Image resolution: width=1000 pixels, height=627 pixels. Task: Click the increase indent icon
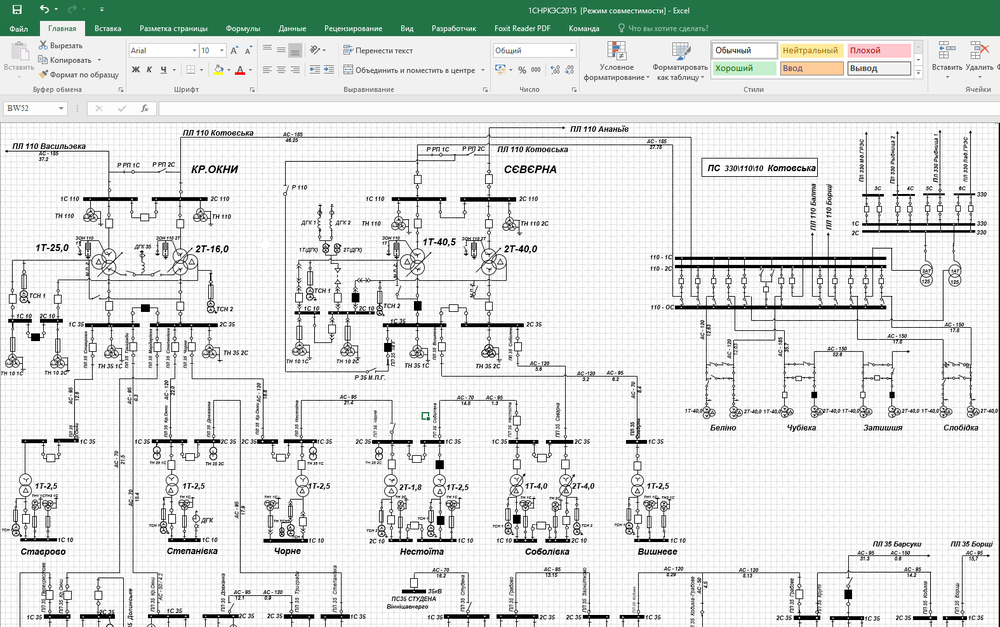click(329, 70)
